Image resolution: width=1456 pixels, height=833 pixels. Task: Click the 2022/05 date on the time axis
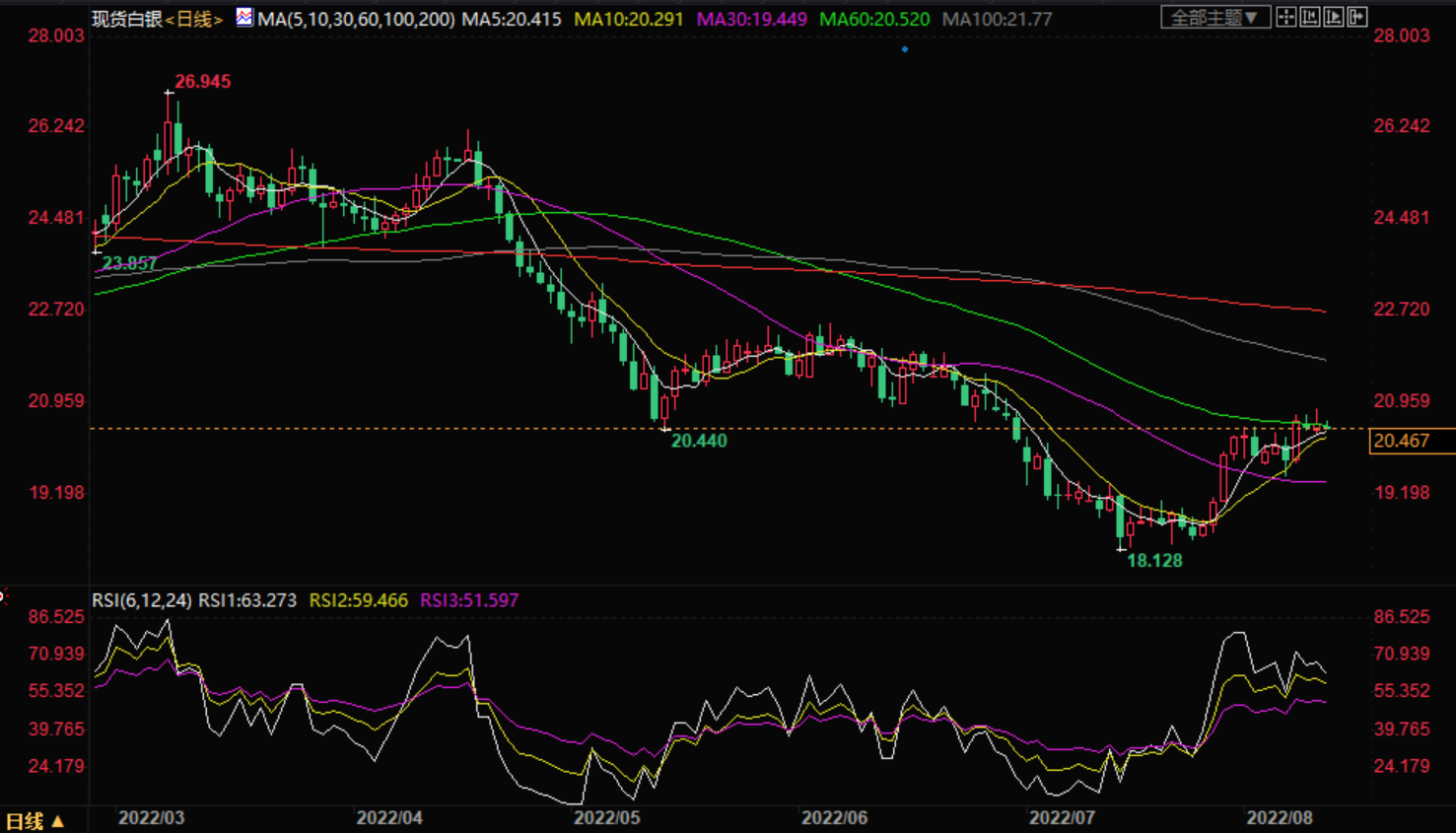606,817
